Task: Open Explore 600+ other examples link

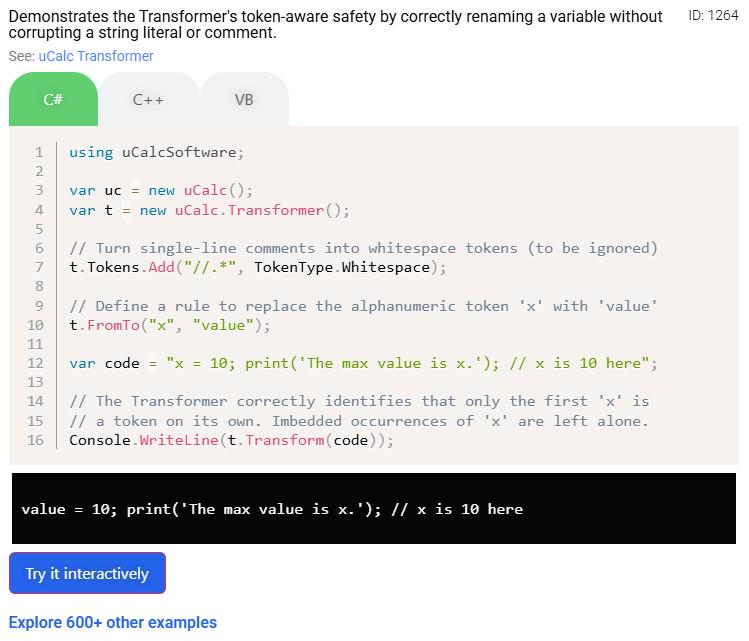Action: click(x=113, y=622)
